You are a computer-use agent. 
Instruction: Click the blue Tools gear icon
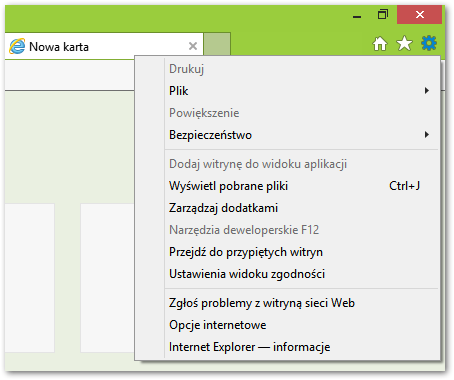[x=429, y=43]
